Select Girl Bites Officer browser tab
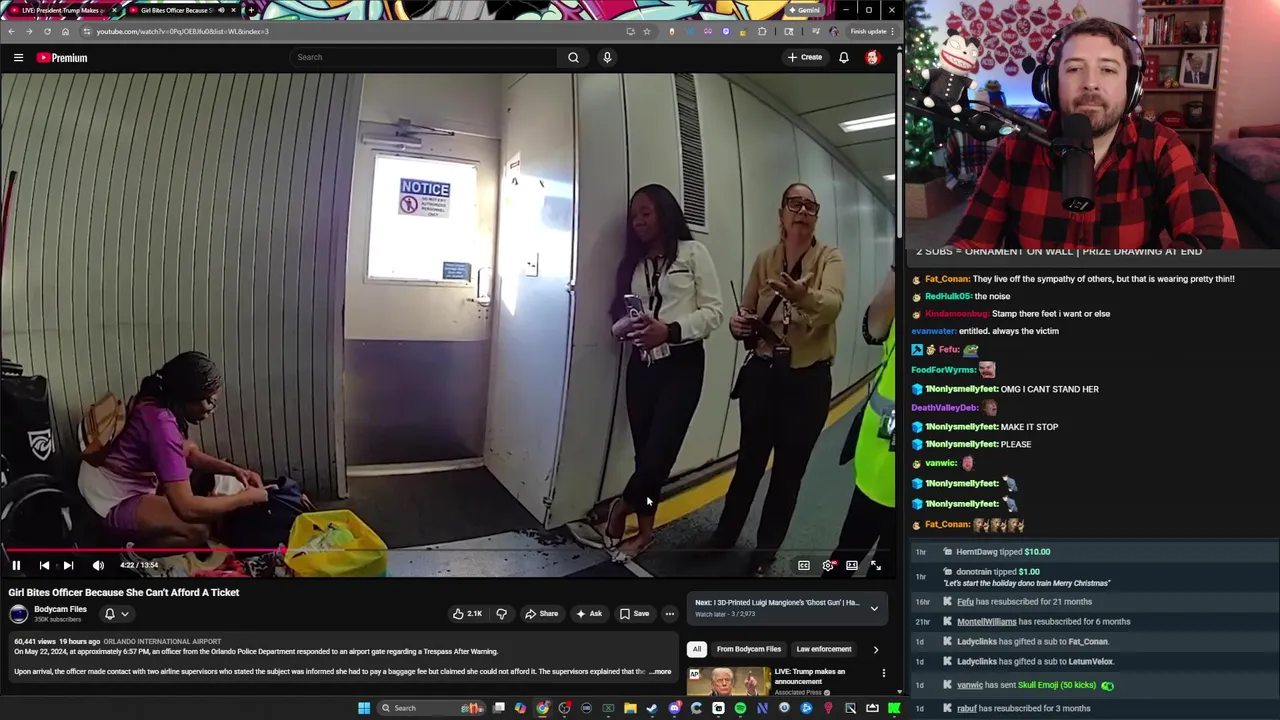1280x720 pixels. (x=183, y=10)
